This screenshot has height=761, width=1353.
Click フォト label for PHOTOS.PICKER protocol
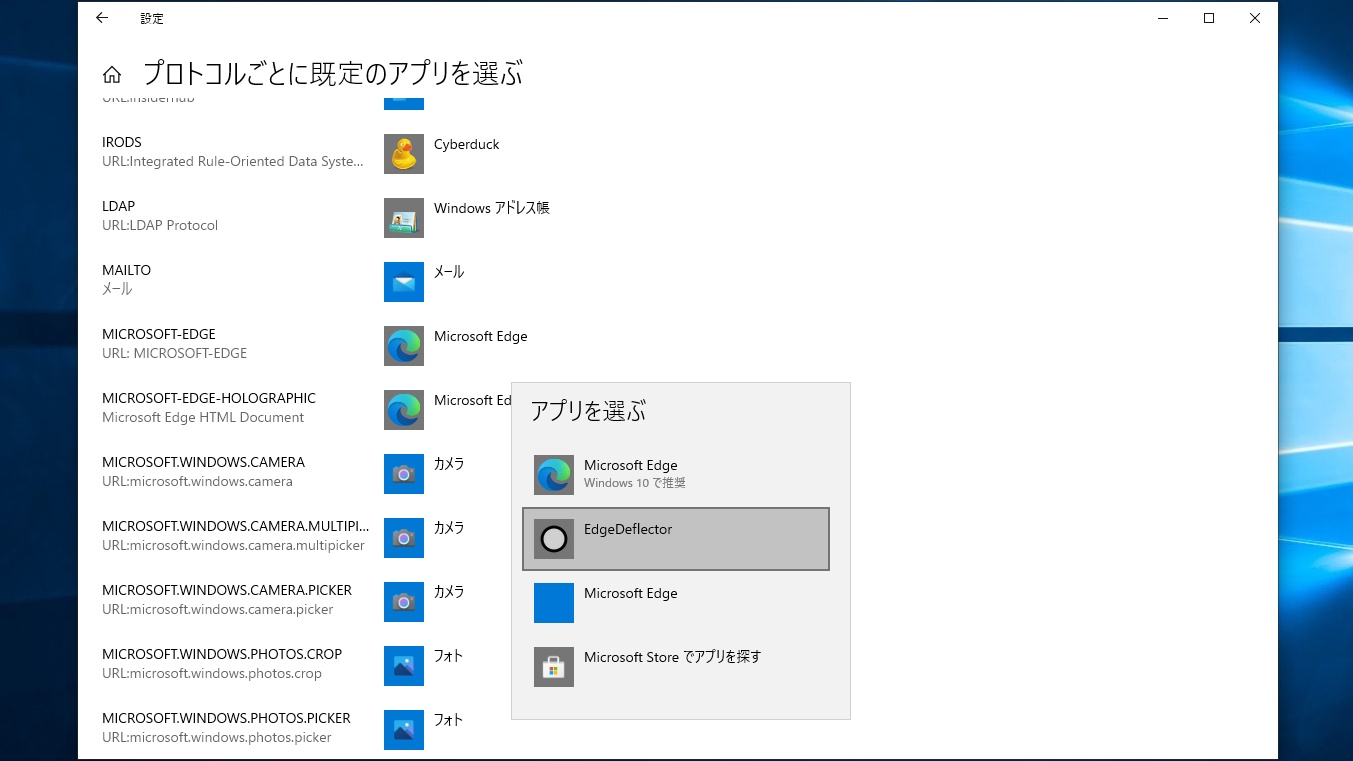449,720
